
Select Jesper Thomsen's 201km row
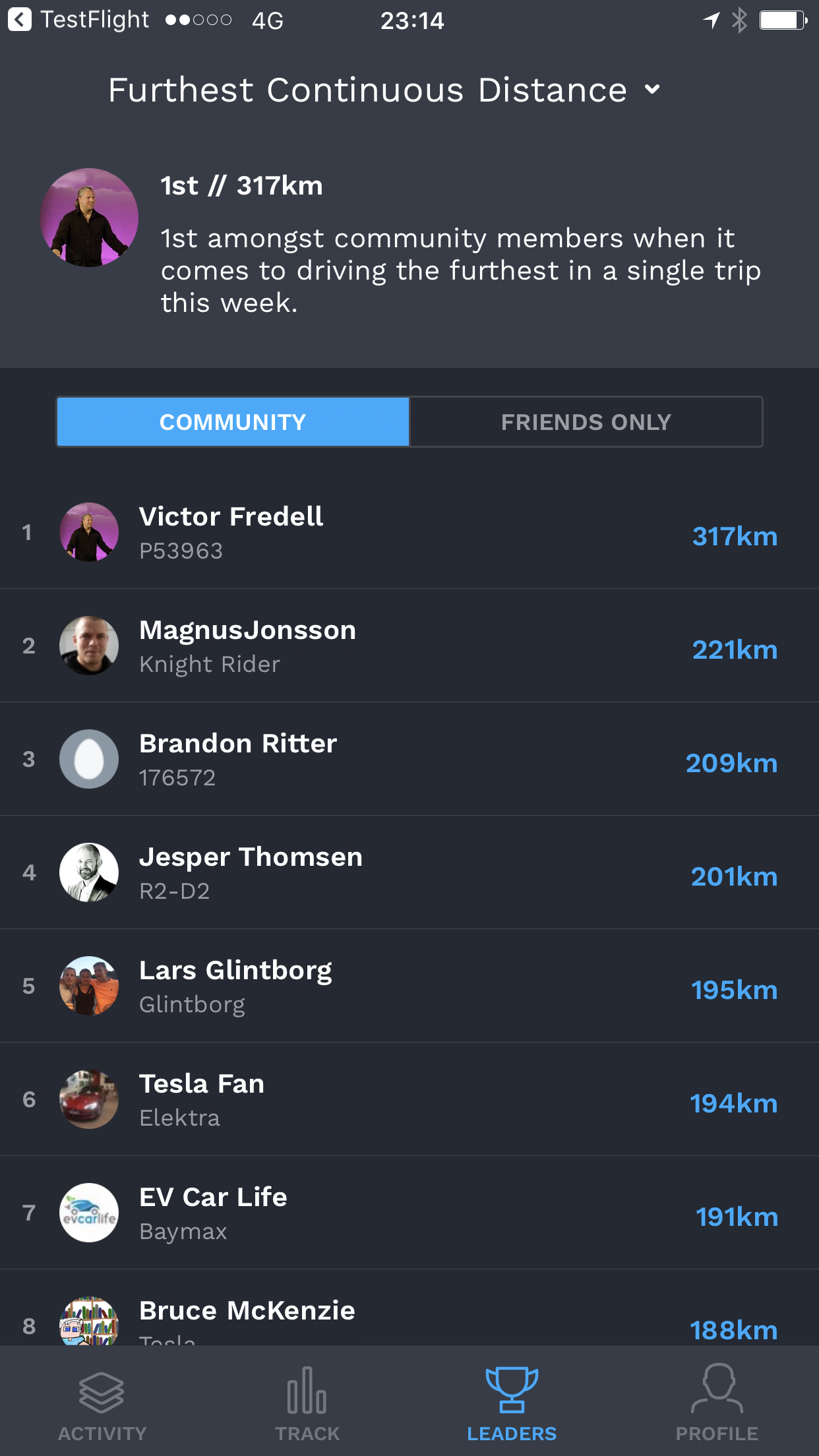coord(409,872)
